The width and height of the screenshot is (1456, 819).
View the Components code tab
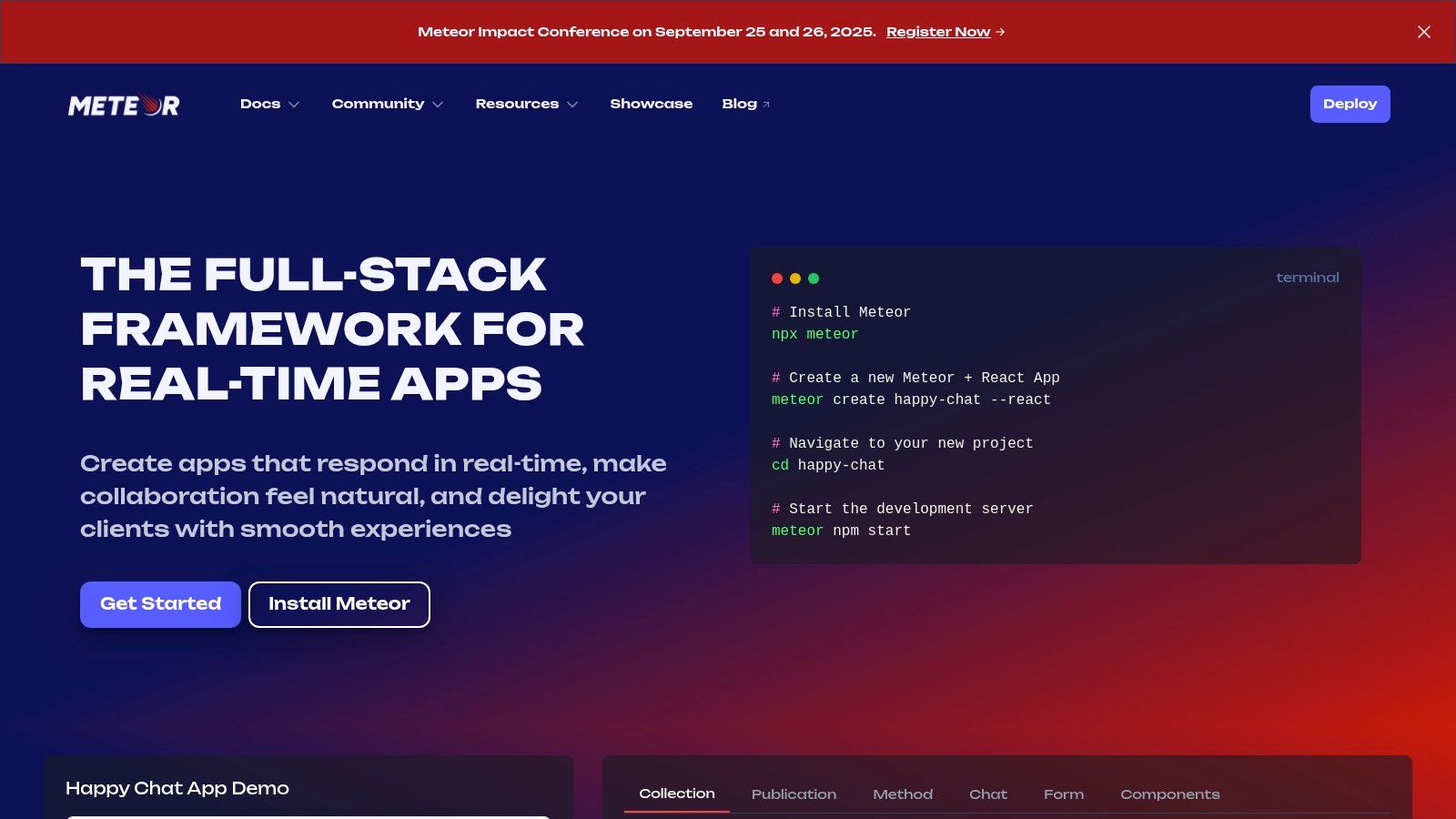click(1169, 794)
